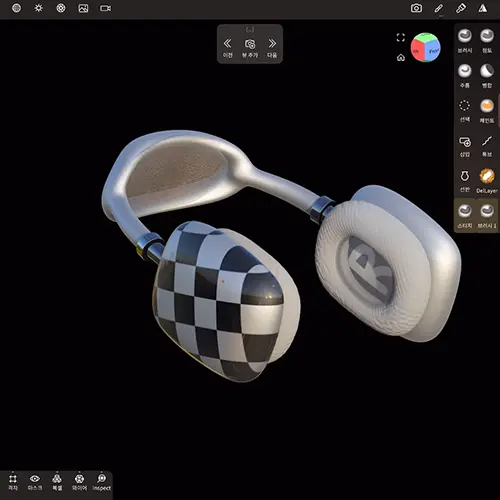Viewport: 500px width, 500px height.
Task: Reset view with the home icon
Action: click(401, 58)
